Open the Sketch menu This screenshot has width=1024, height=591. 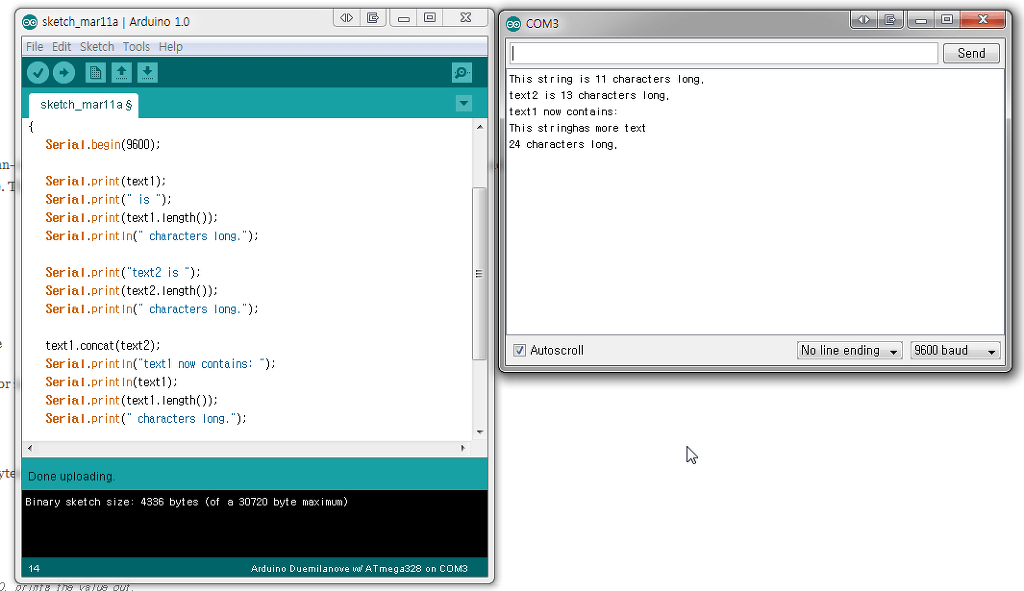coord(97,46)
